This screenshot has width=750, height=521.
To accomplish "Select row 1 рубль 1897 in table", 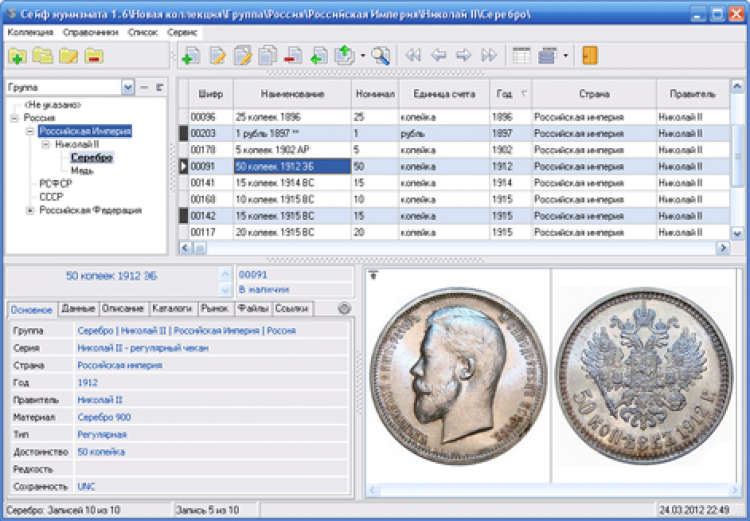I will (x=454, y=133).
